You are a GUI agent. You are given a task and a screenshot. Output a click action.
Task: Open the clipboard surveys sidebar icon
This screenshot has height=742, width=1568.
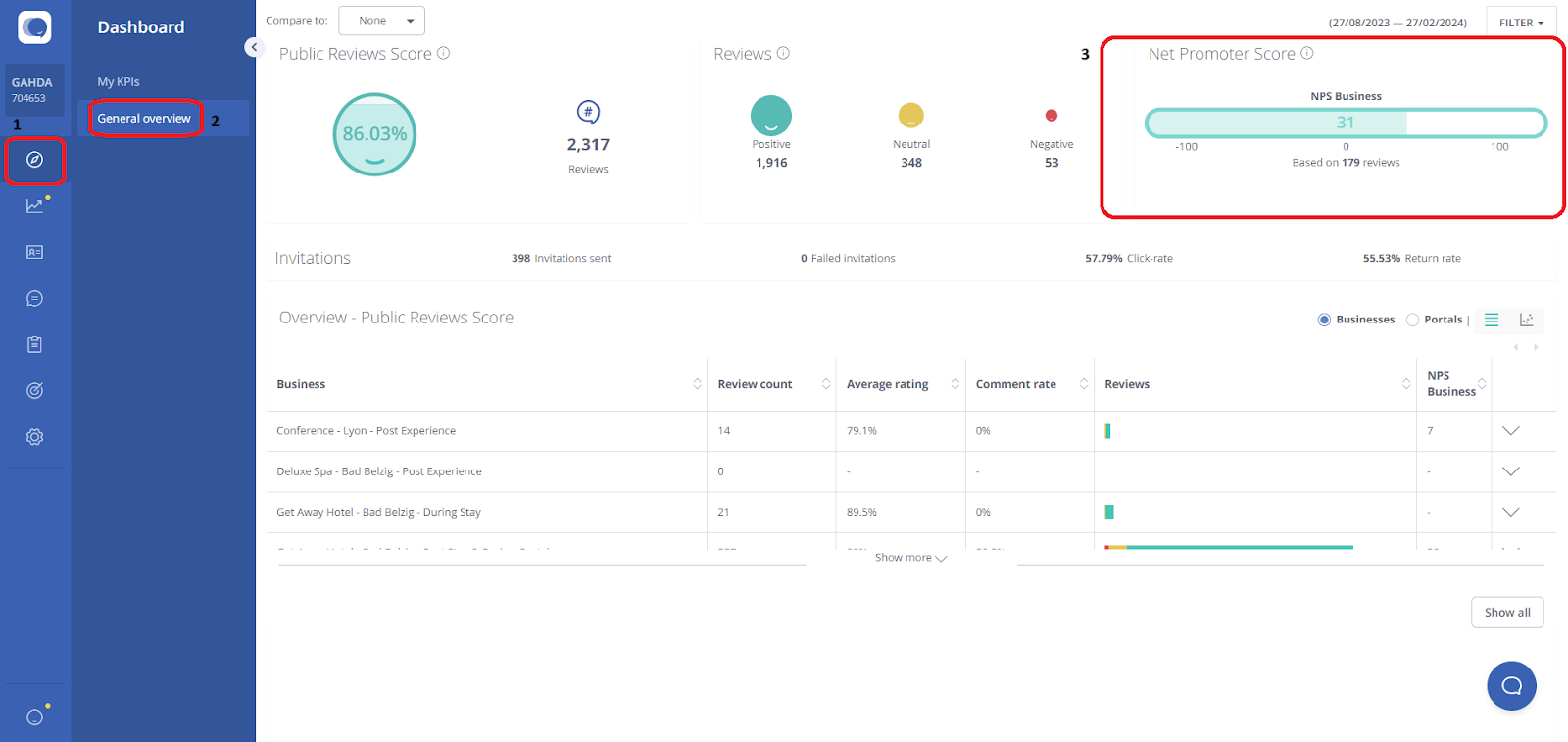point(35,344)
